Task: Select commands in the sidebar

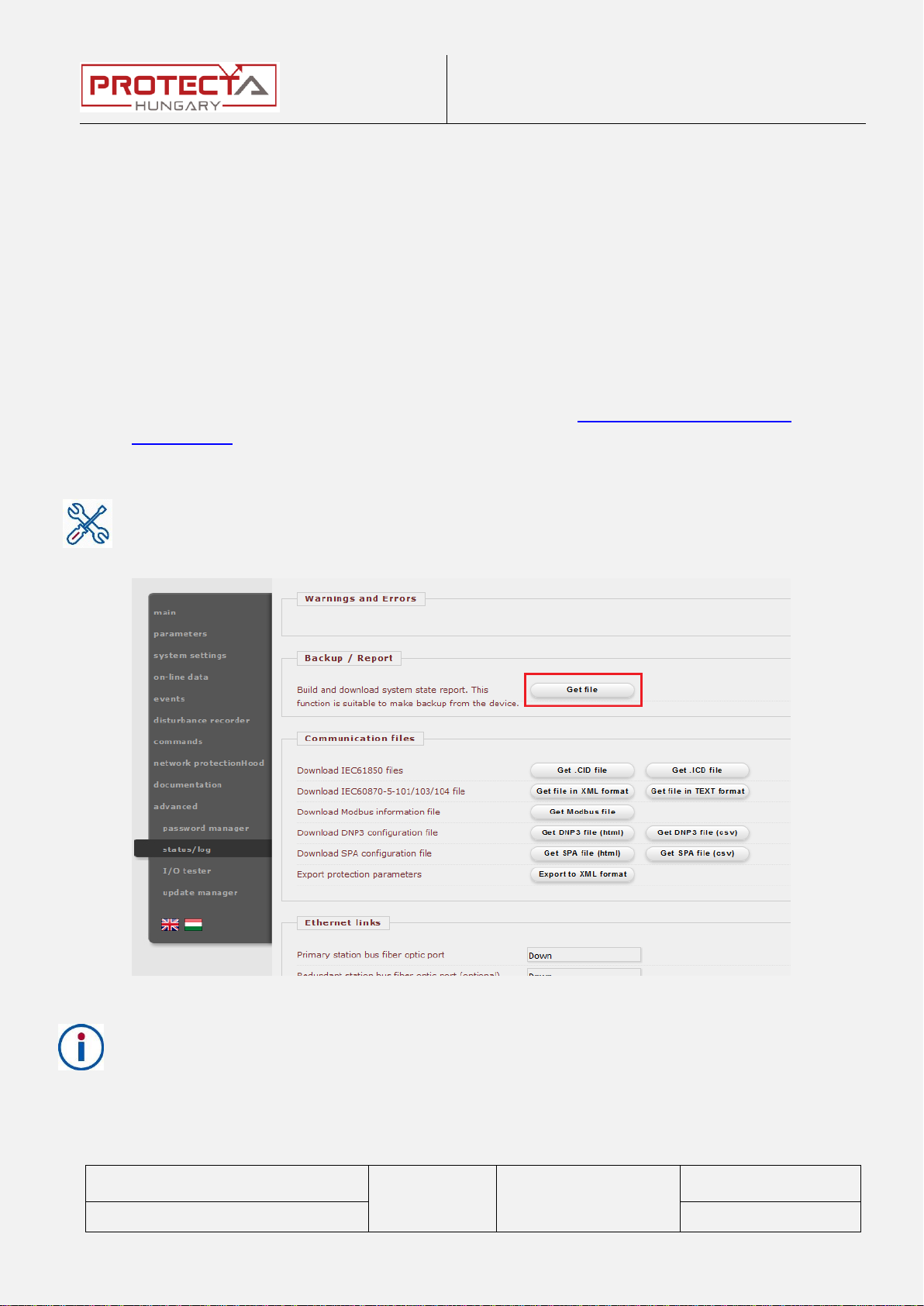Action: point(178,742)
